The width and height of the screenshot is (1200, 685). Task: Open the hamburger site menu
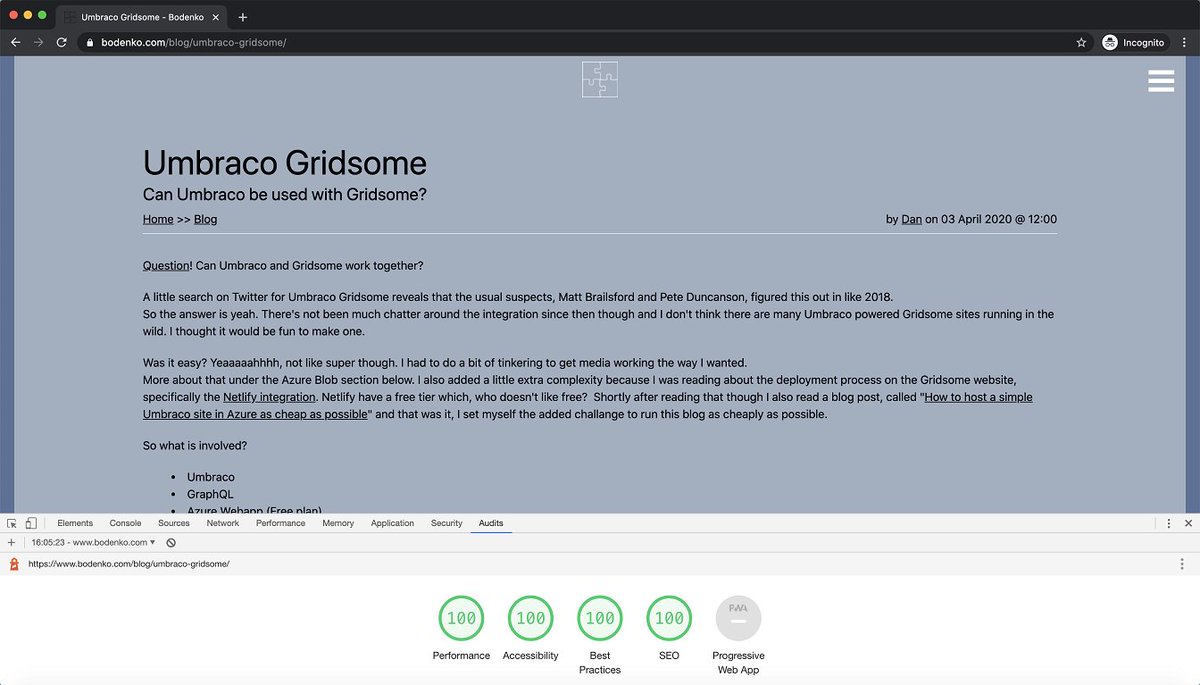(x=1161, y=81)
